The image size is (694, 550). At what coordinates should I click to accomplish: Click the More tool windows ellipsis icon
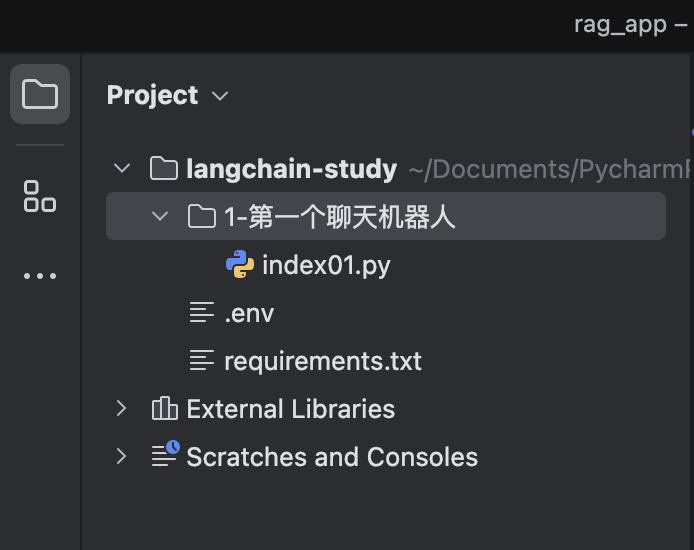(x=40, y=276)
